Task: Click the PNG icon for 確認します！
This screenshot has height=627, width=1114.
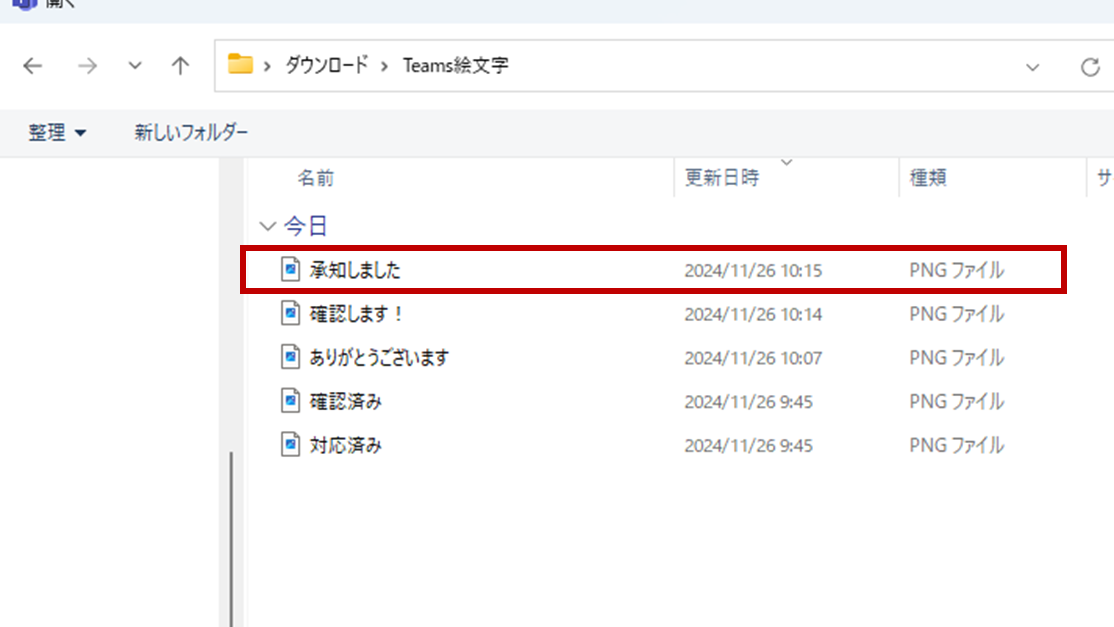Action: [290, 314]
